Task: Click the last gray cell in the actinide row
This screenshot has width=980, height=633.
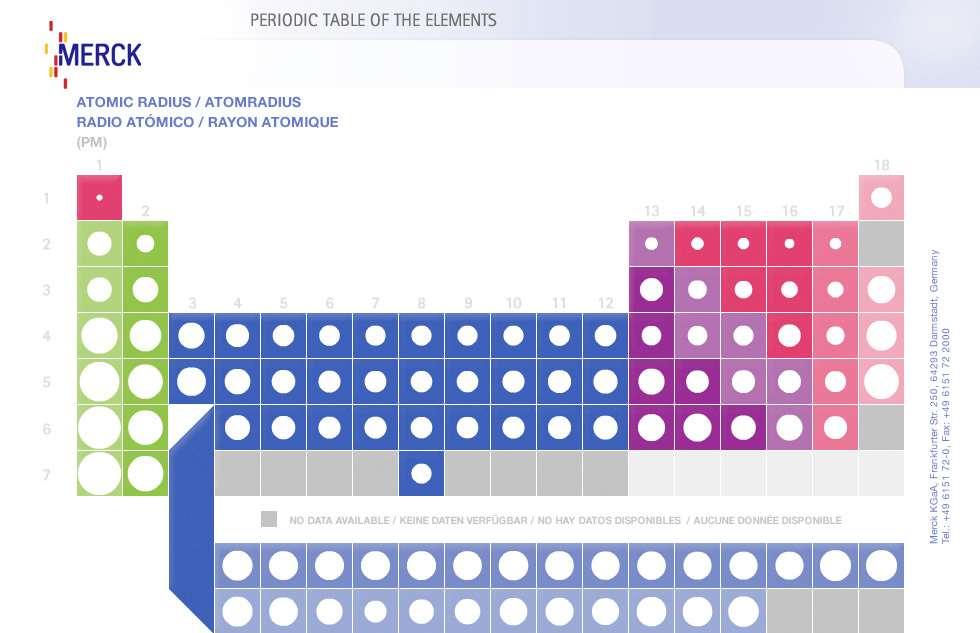Action: [881, 611]
